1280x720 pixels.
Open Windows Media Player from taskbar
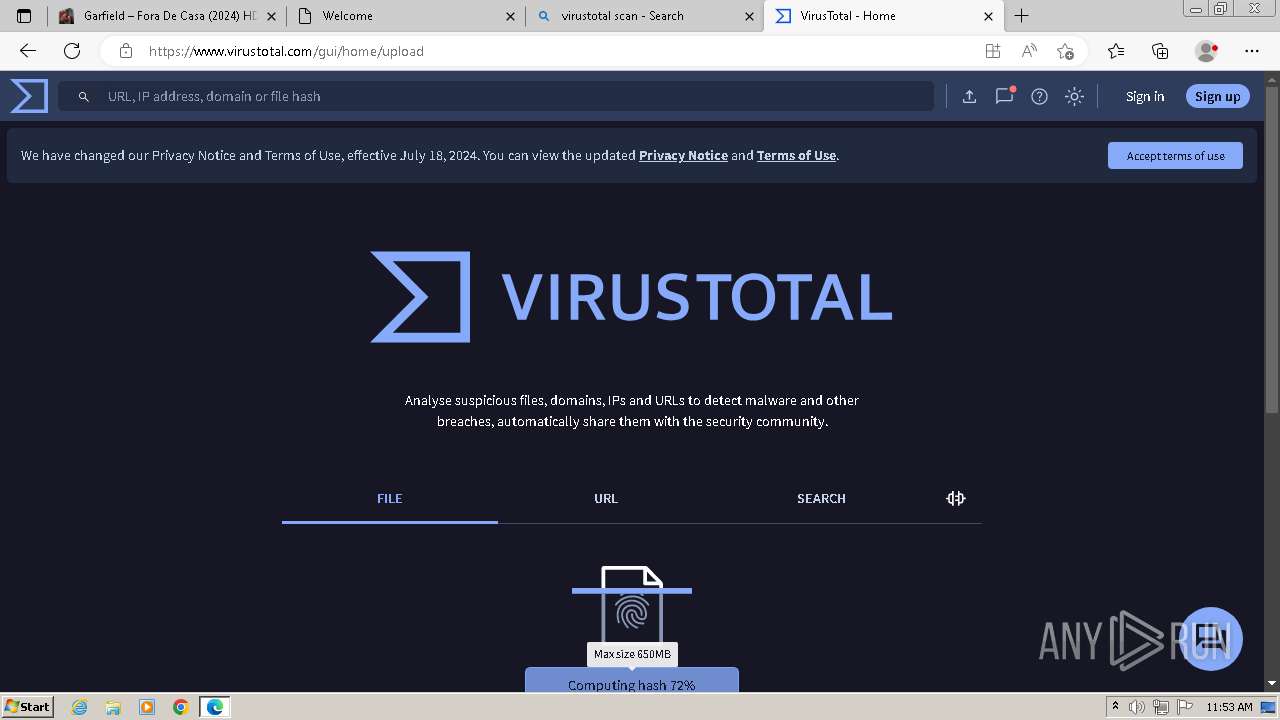[147, 707]
